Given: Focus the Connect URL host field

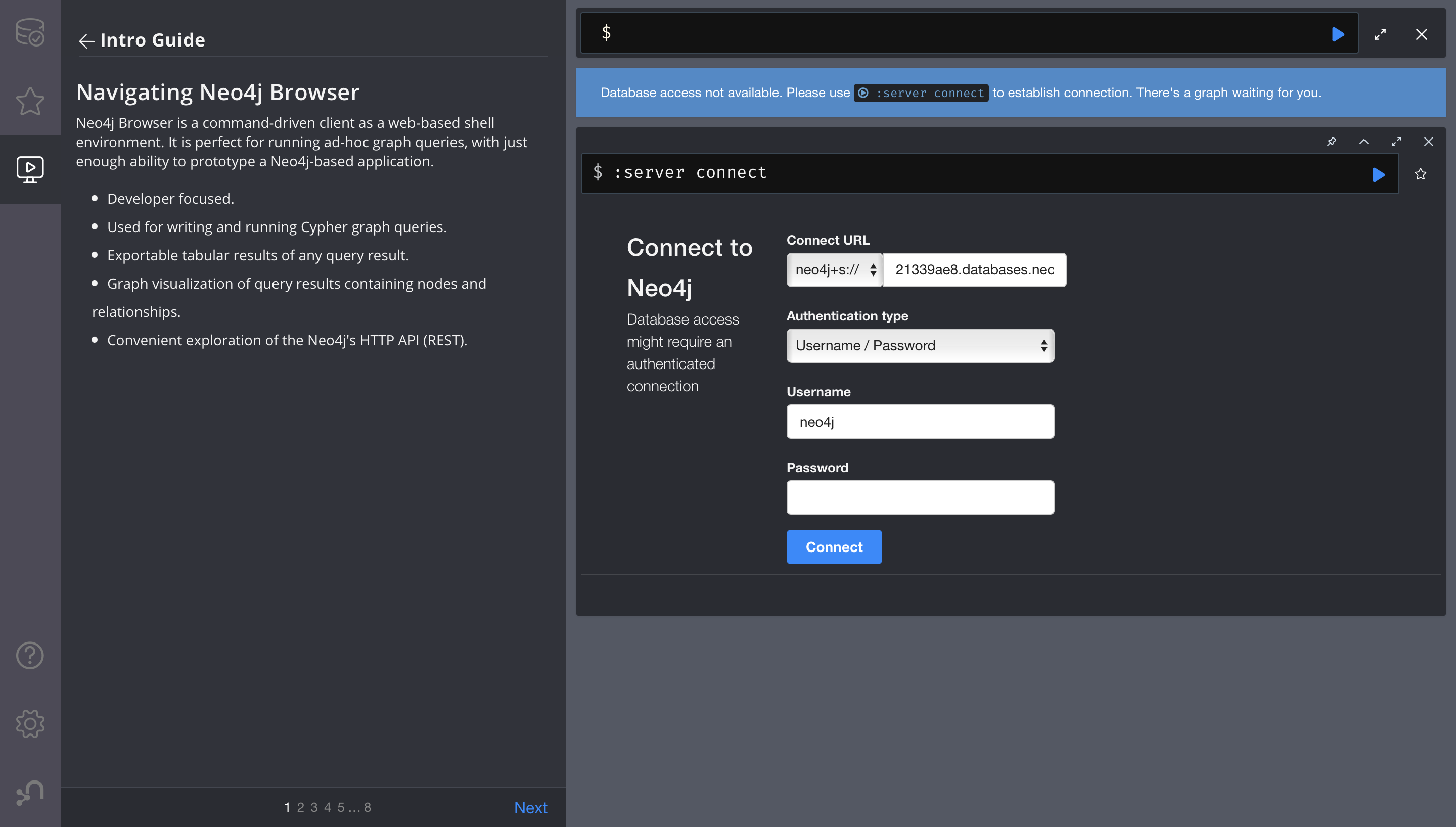Looking at the screenshot, I should pos(974,270).
